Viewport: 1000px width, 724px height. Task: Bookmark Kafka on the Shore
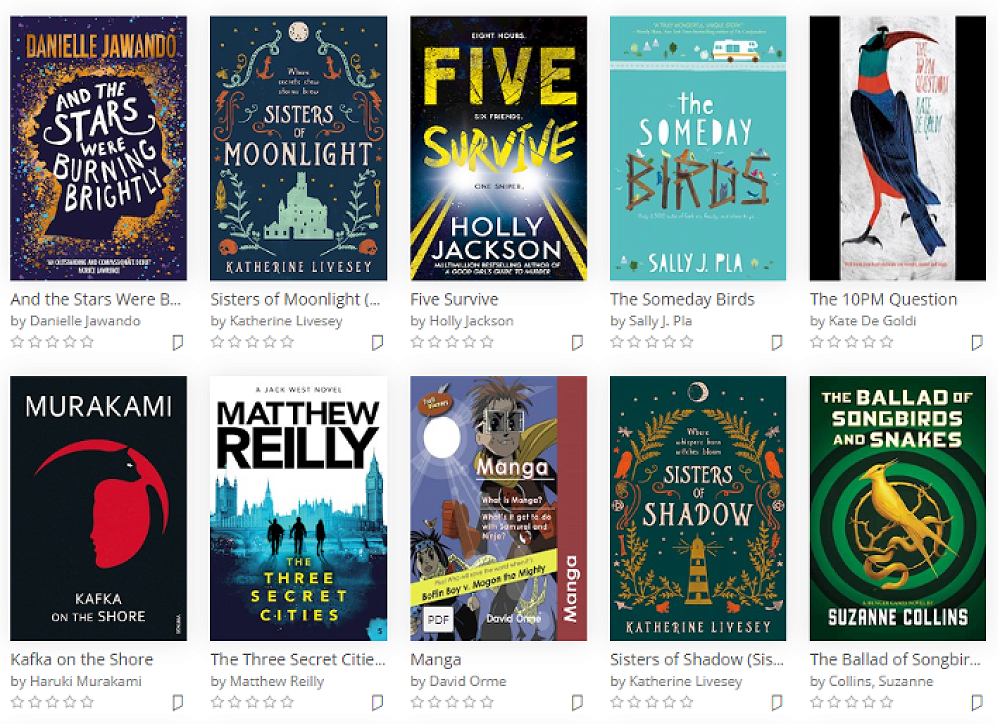click(x=178, y=702)
